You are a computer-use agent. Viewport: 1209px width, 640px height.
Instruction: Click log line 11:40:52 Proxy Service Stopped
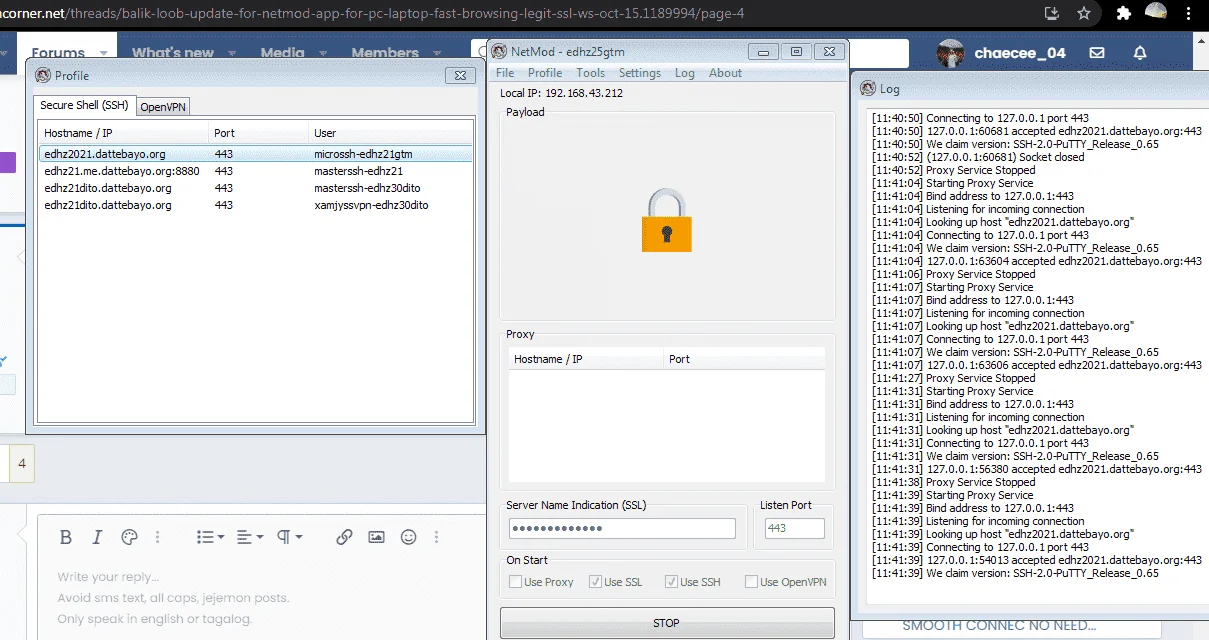coord(954,170)
